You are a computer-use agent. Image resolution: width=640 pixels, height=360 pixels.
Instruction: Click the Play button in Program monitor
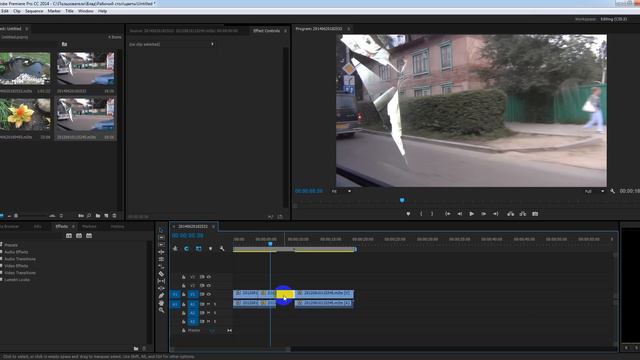[471, 214]
